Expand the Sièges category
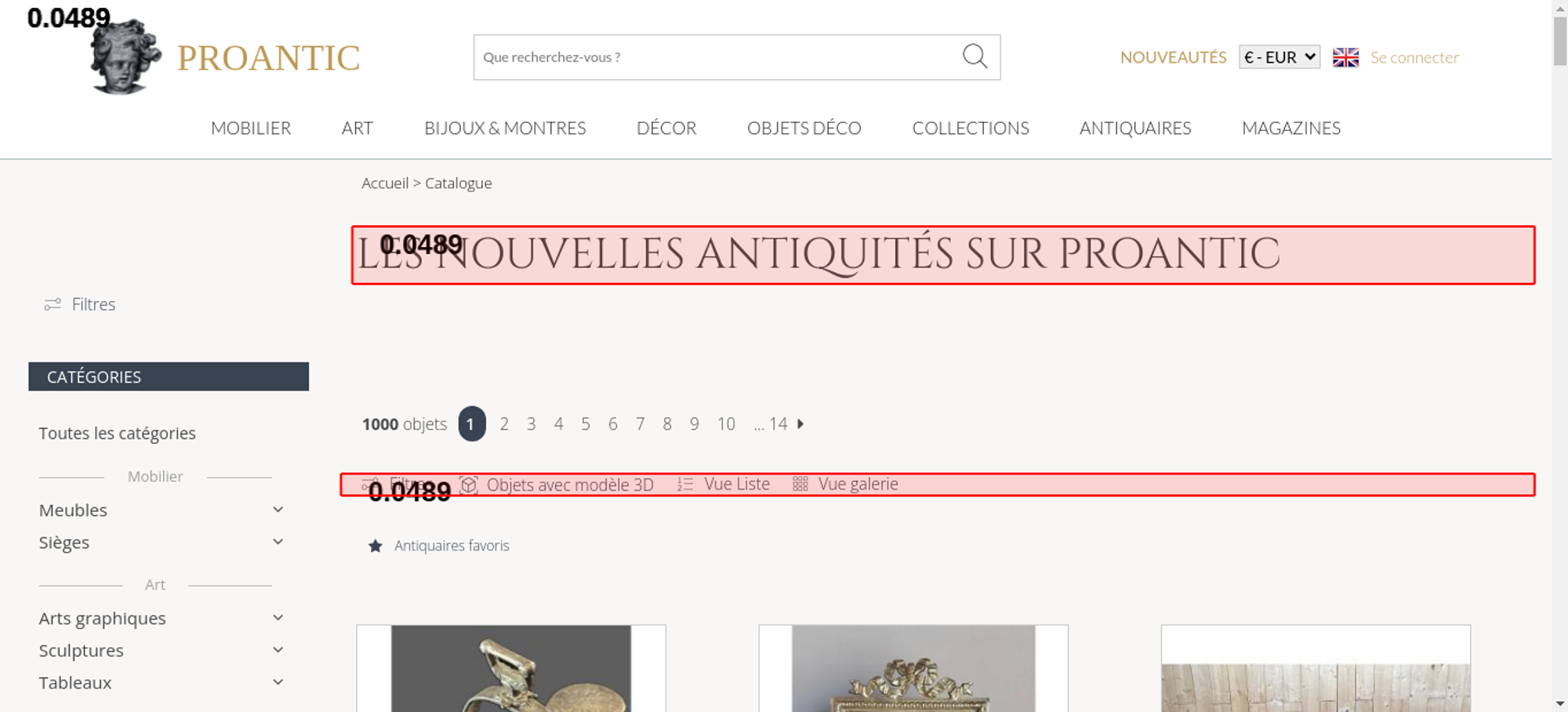The height and width of the screenshot is (712, 1568). 278,542
